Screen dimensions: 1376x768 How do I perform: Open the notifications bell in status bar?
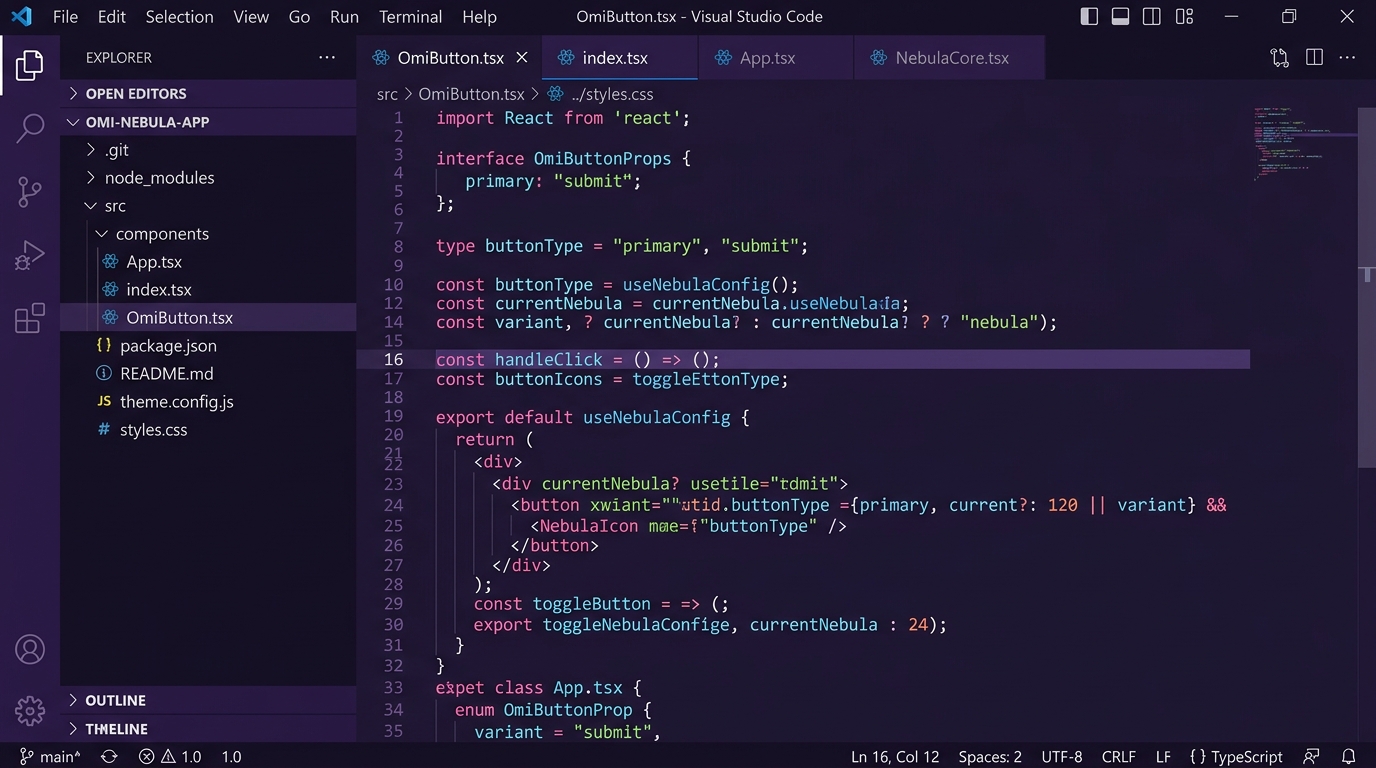point(1348,757)
